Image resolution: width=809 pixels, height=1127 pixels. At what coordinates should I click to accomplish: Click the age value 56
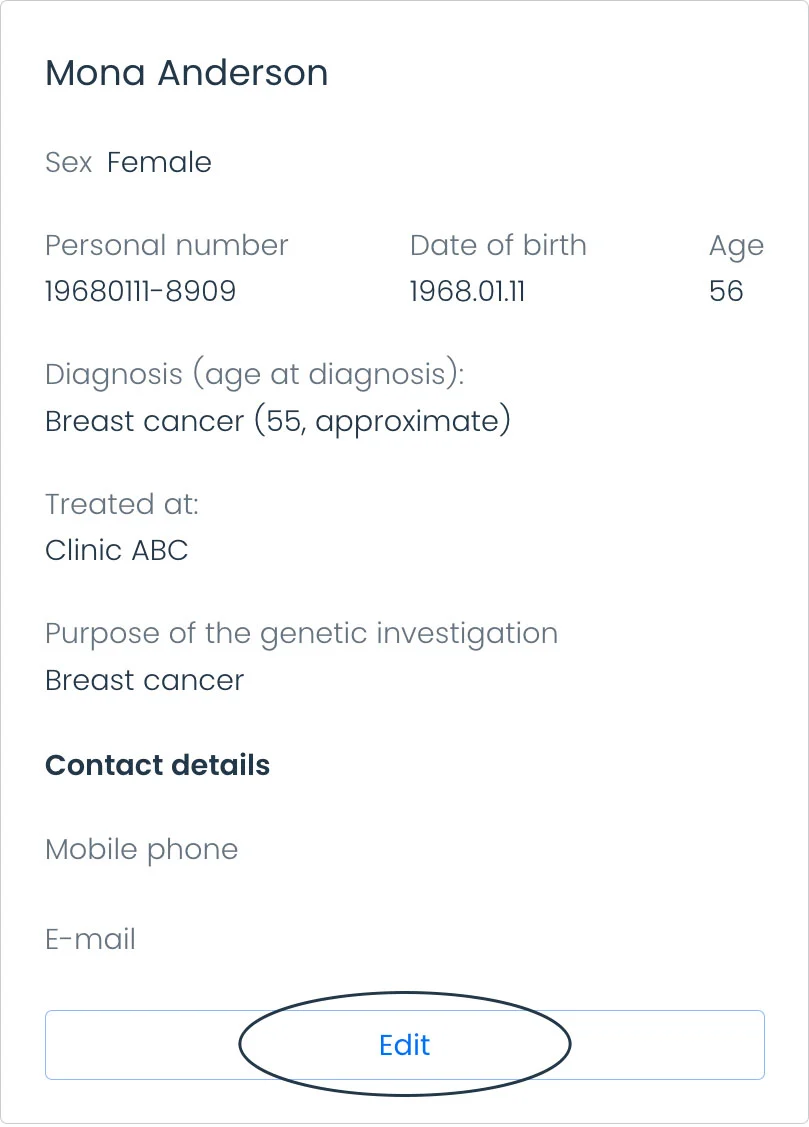(x=726, y=291)
